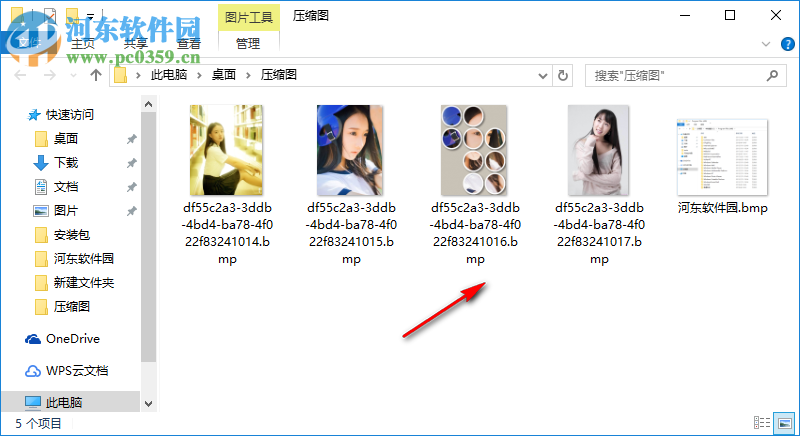The height and width of the screenshot is (436, 800).
Task: Click the OneDrive cloud icon
Action: [33, 339]
